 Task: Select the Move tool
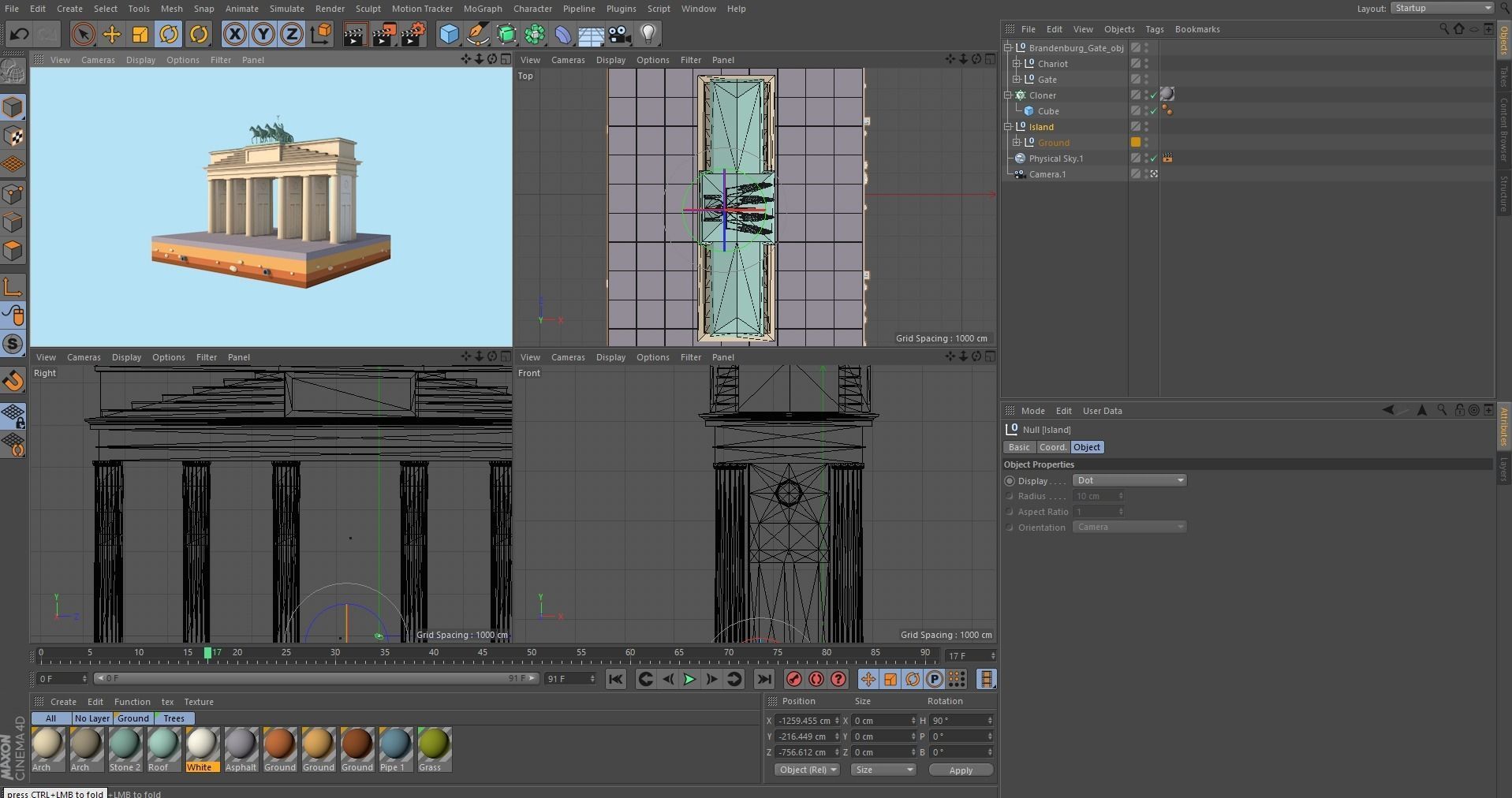pos(112,34)
